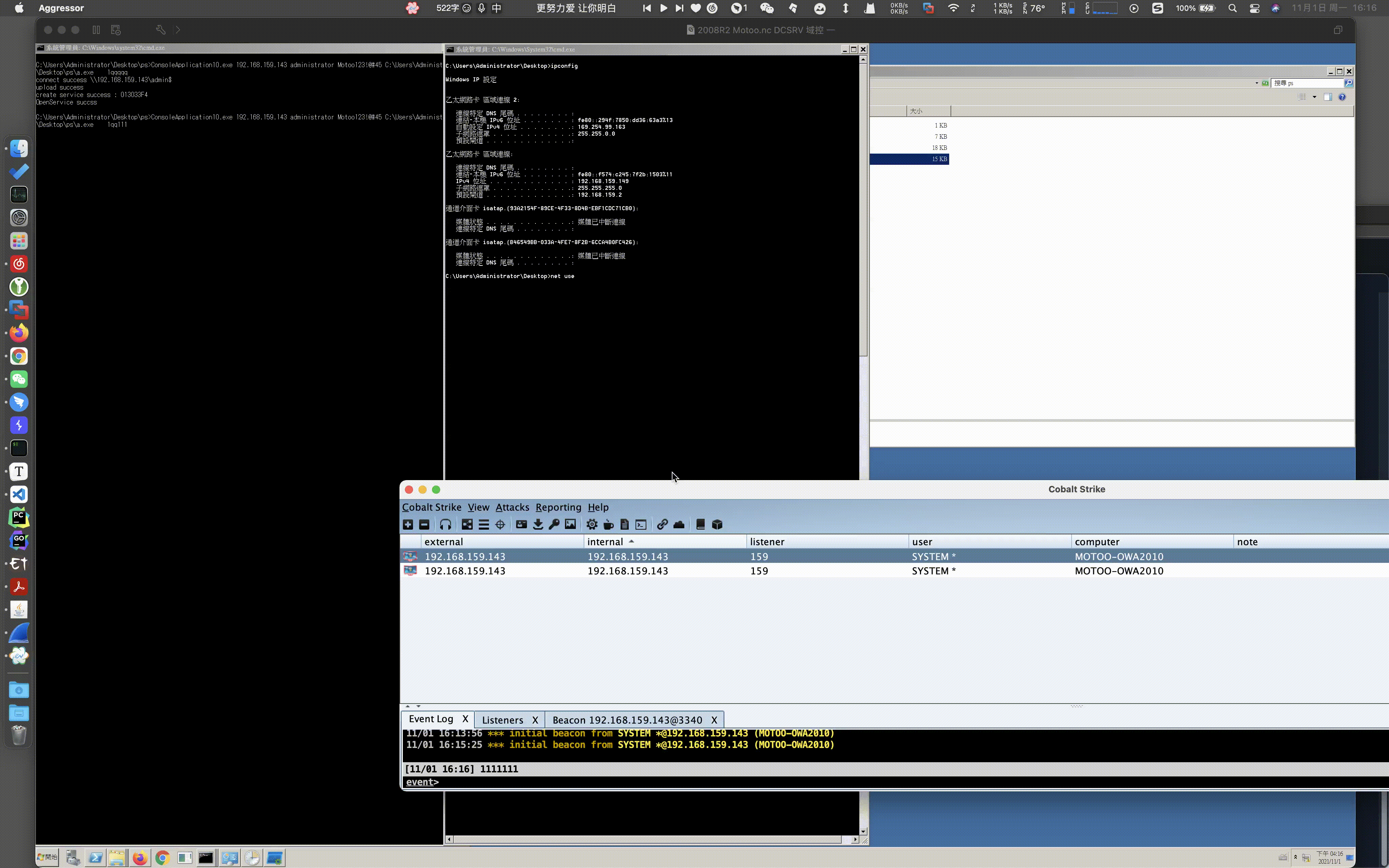Click the Screenshots picture icon
The width and height of the screenshot is (1389, 868).
pyautogui.click(x=570, y=524)
